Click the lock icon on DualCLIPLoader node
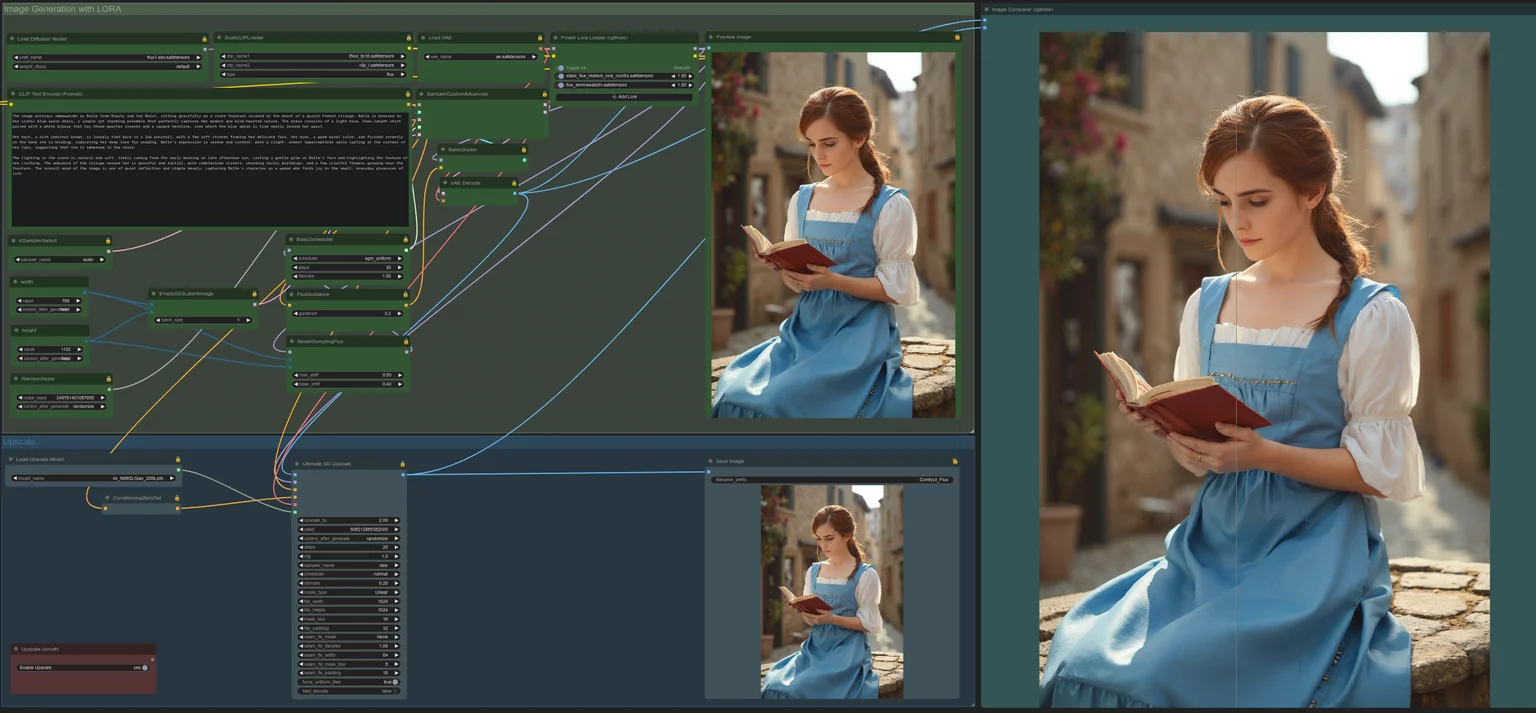Screen dimensions: 1536x713 click(x=409, y=38)
